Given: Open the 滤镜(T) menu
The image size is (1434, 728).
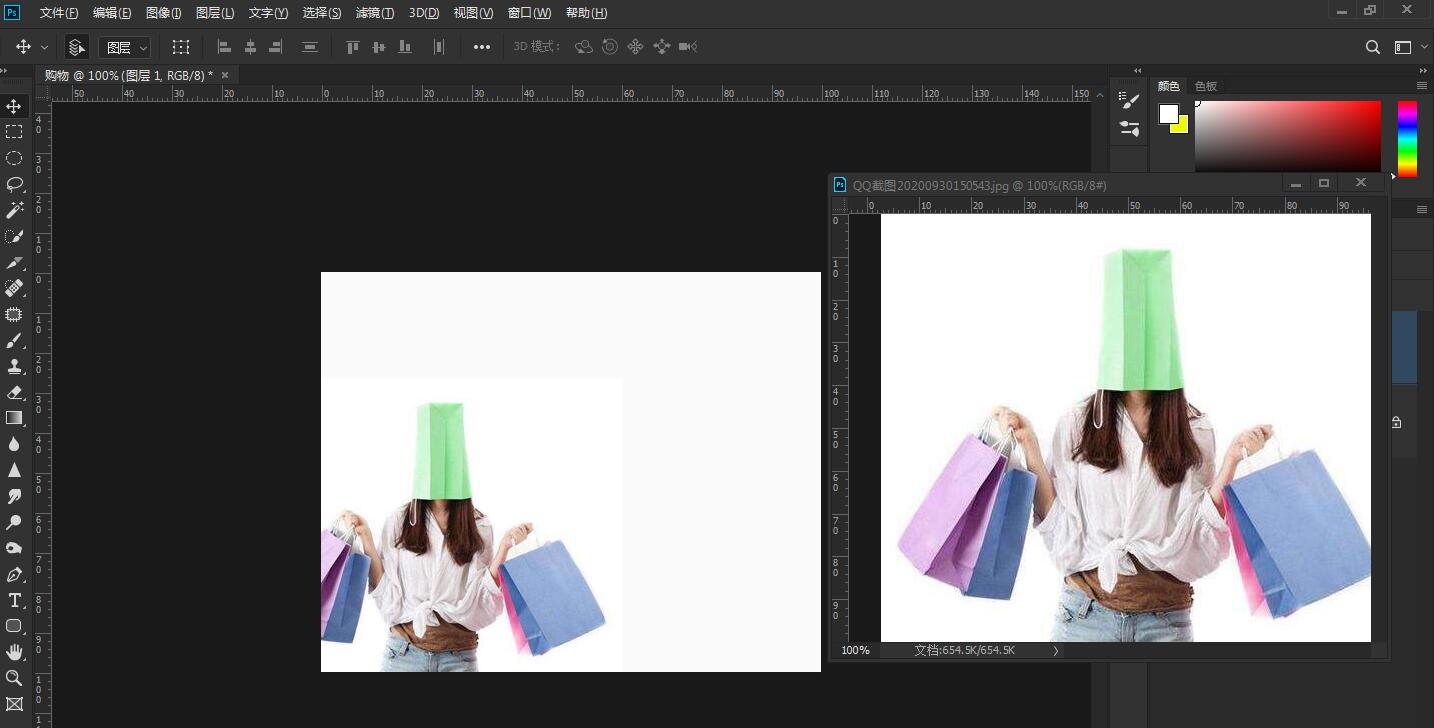Looking at the screenshot, I should (375, 13).
